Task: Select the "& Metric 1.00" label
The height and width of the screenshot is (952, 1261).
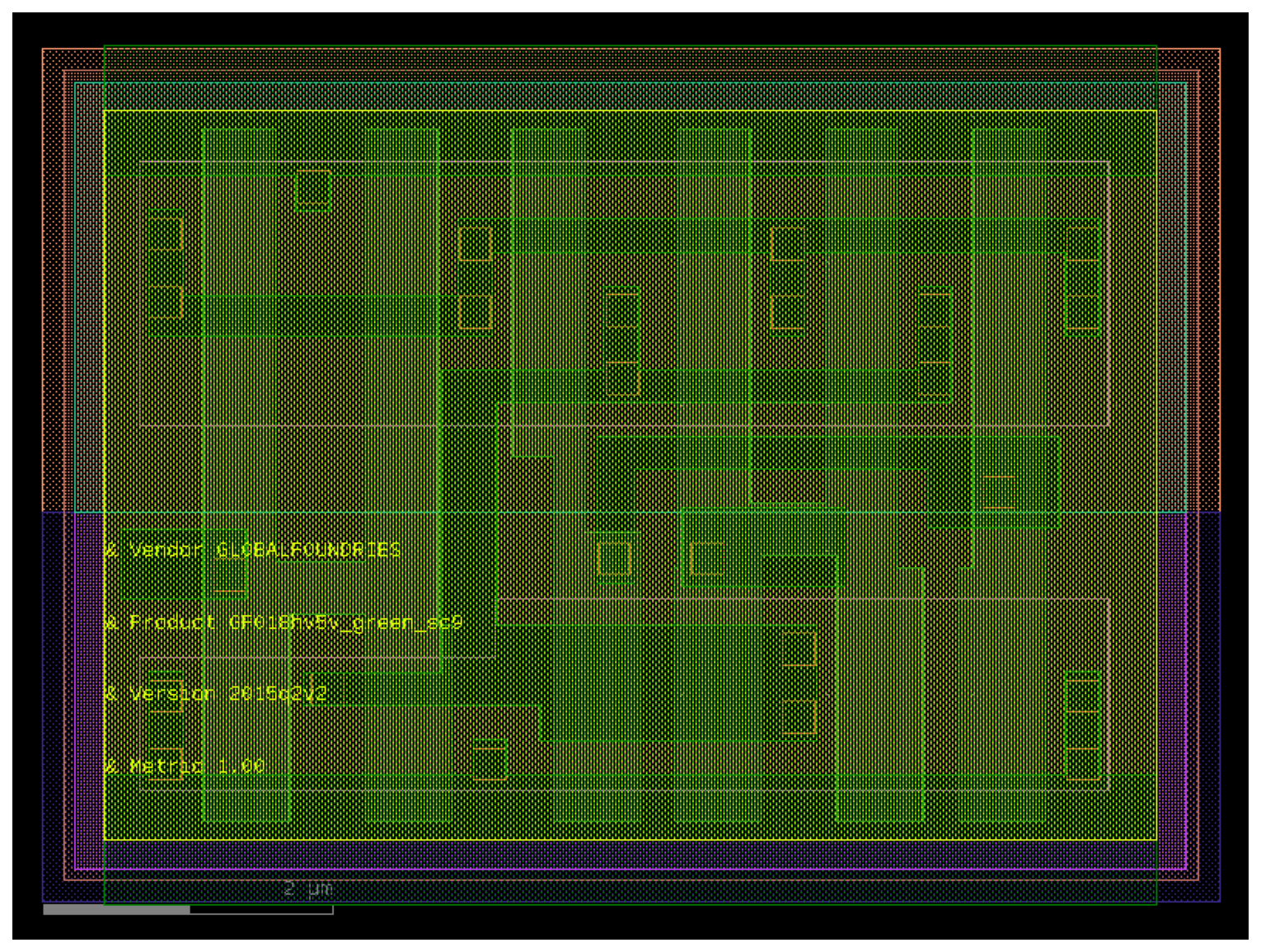Action: click(x=185, y=766)
